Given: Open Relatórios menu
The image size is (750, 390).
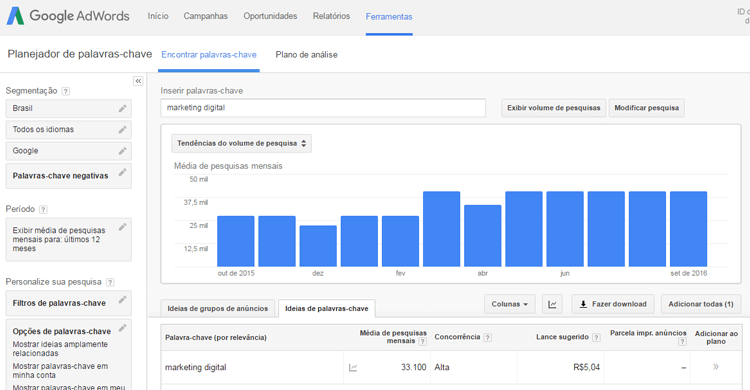Looking at the screenshot, I should click(x=331, y=16).
